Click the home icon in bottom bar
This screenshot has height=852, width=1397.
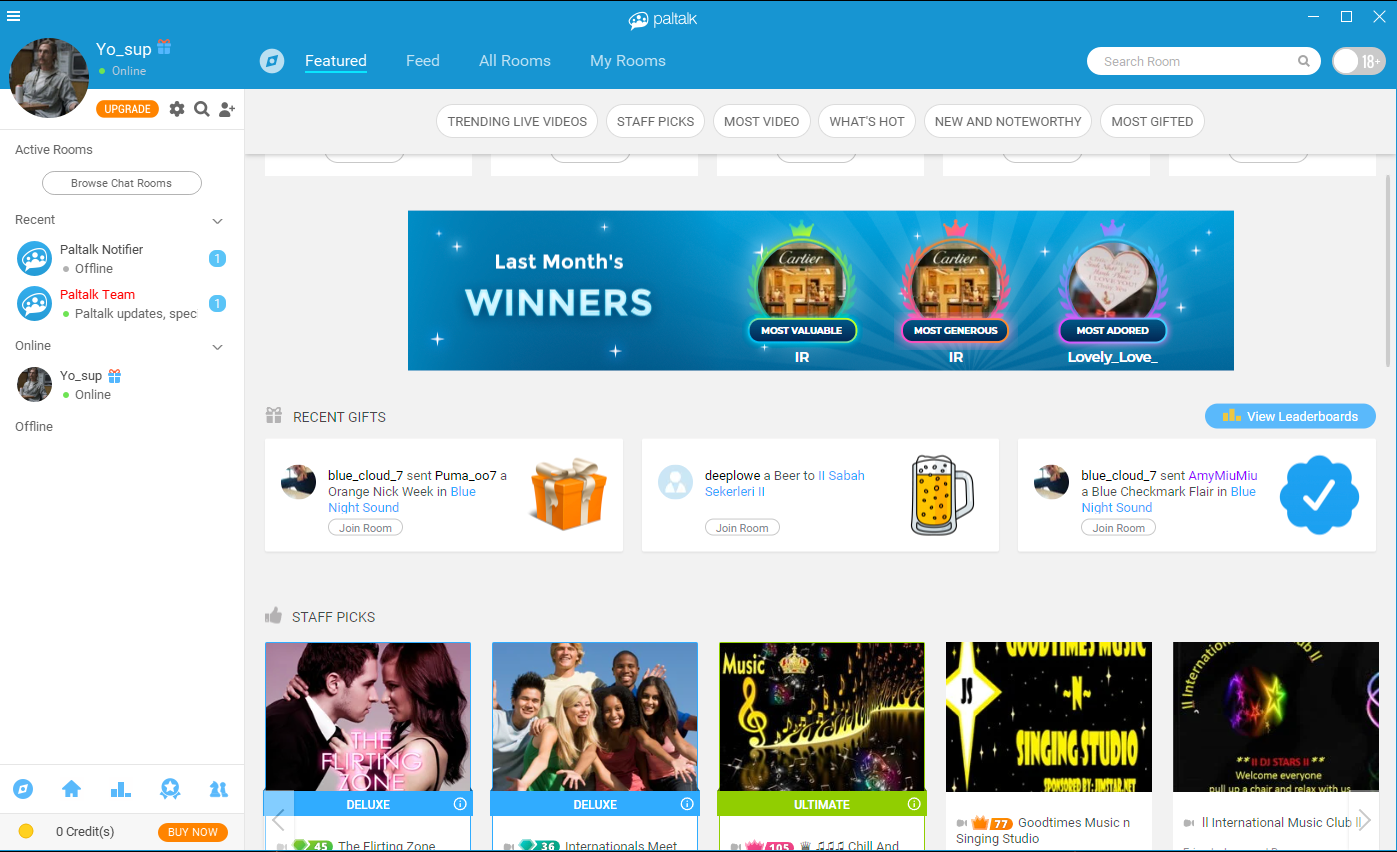coord(72,789)
